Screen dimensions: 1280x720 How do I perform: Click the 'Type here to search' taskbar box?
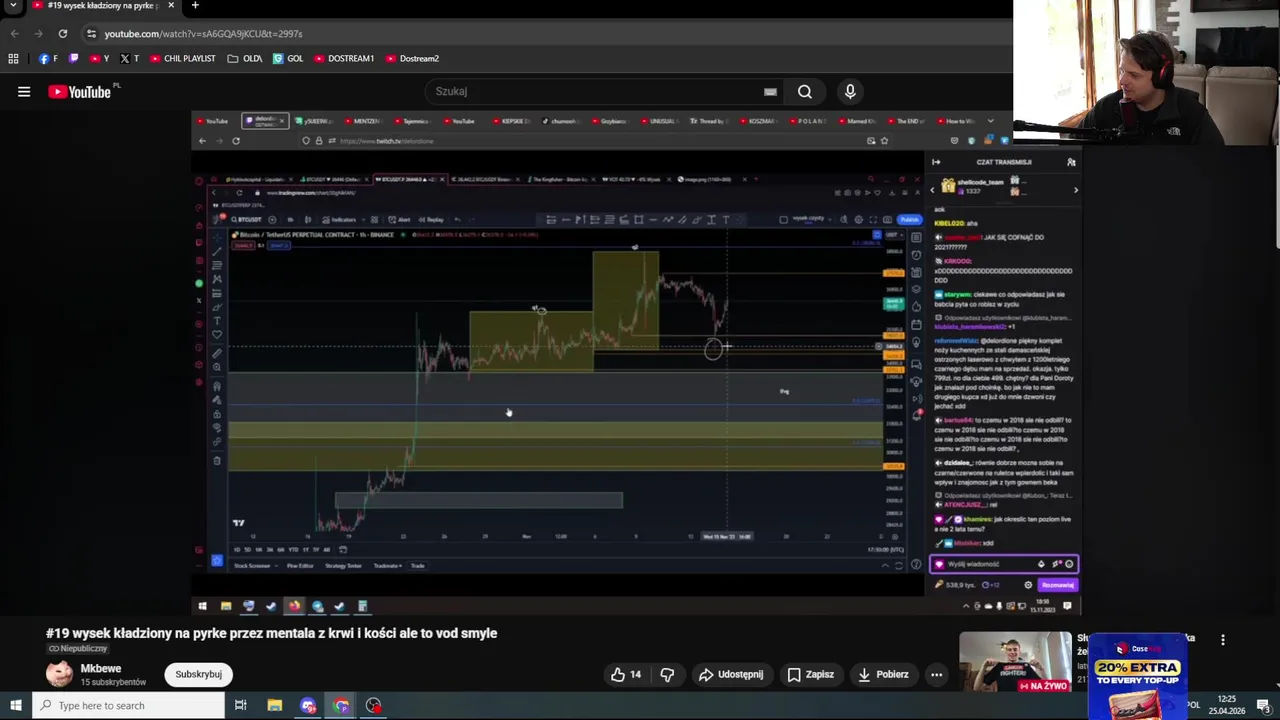128,705
